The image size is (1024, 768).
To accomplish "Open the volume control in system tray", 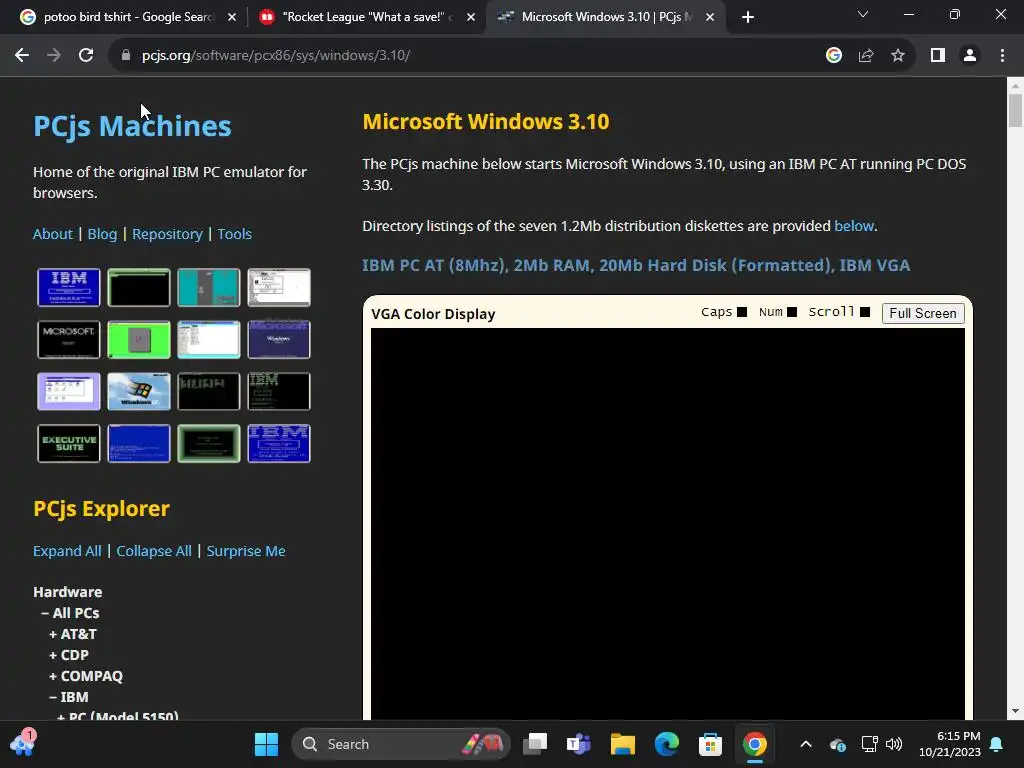I will pyautogui.click(x=894, y=744).
